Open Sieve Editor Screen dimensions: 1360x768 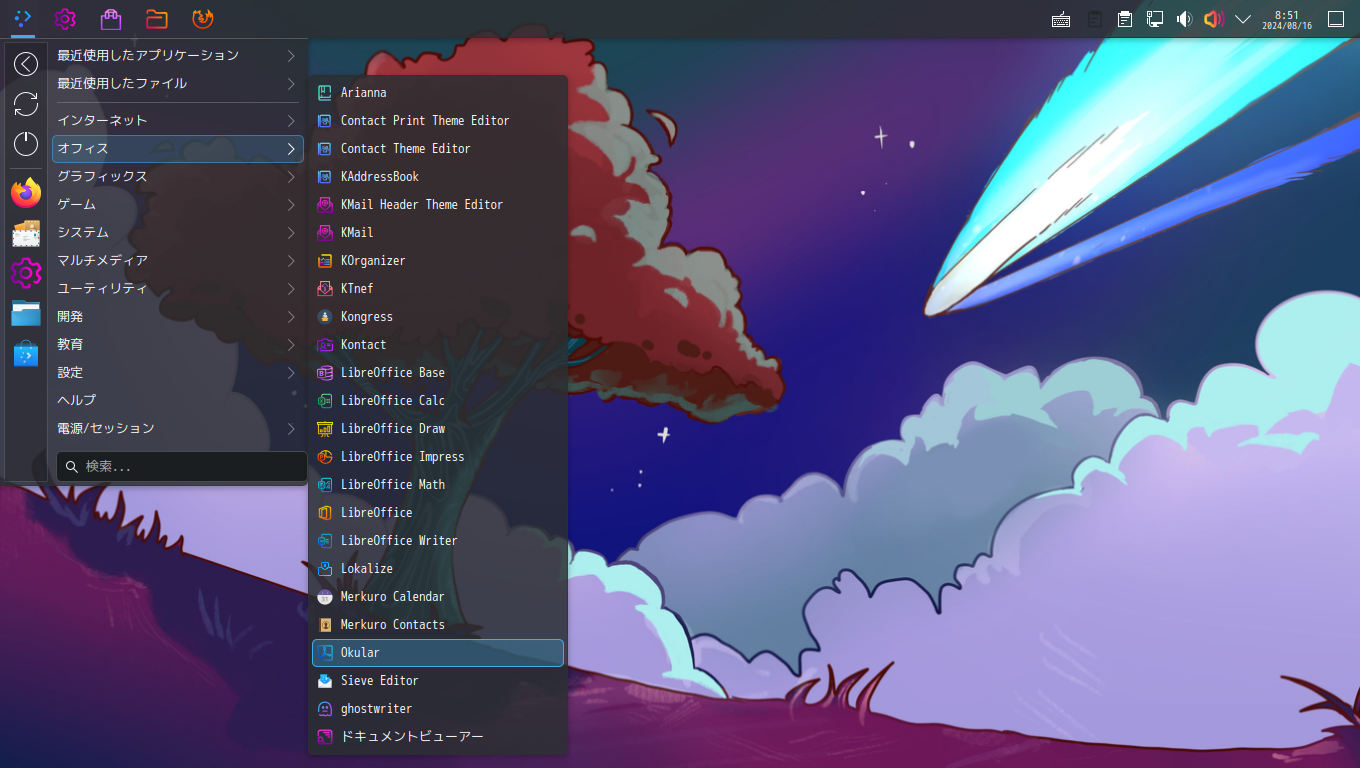[438, 681]
